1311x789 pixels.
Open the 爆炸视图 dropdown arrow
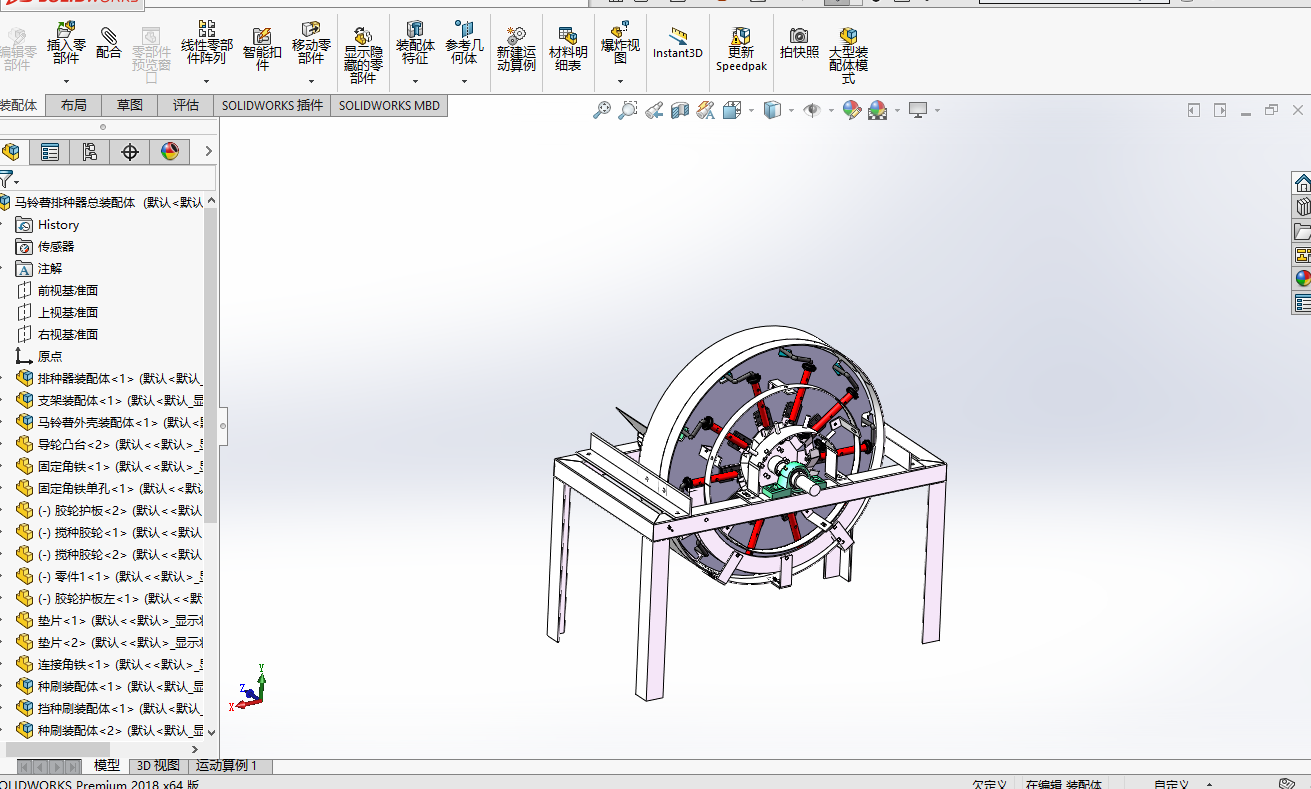(x=620, y=82)
